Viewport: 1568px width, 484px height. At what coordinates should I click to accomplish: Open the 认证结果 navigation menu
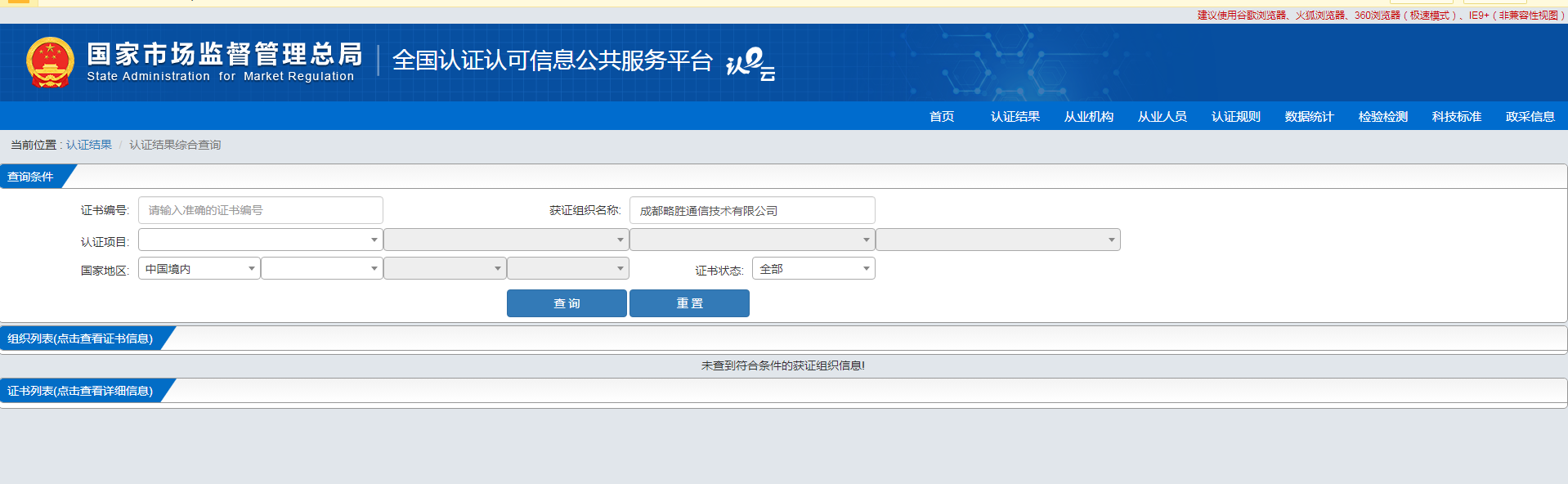tap(1015, 117)
